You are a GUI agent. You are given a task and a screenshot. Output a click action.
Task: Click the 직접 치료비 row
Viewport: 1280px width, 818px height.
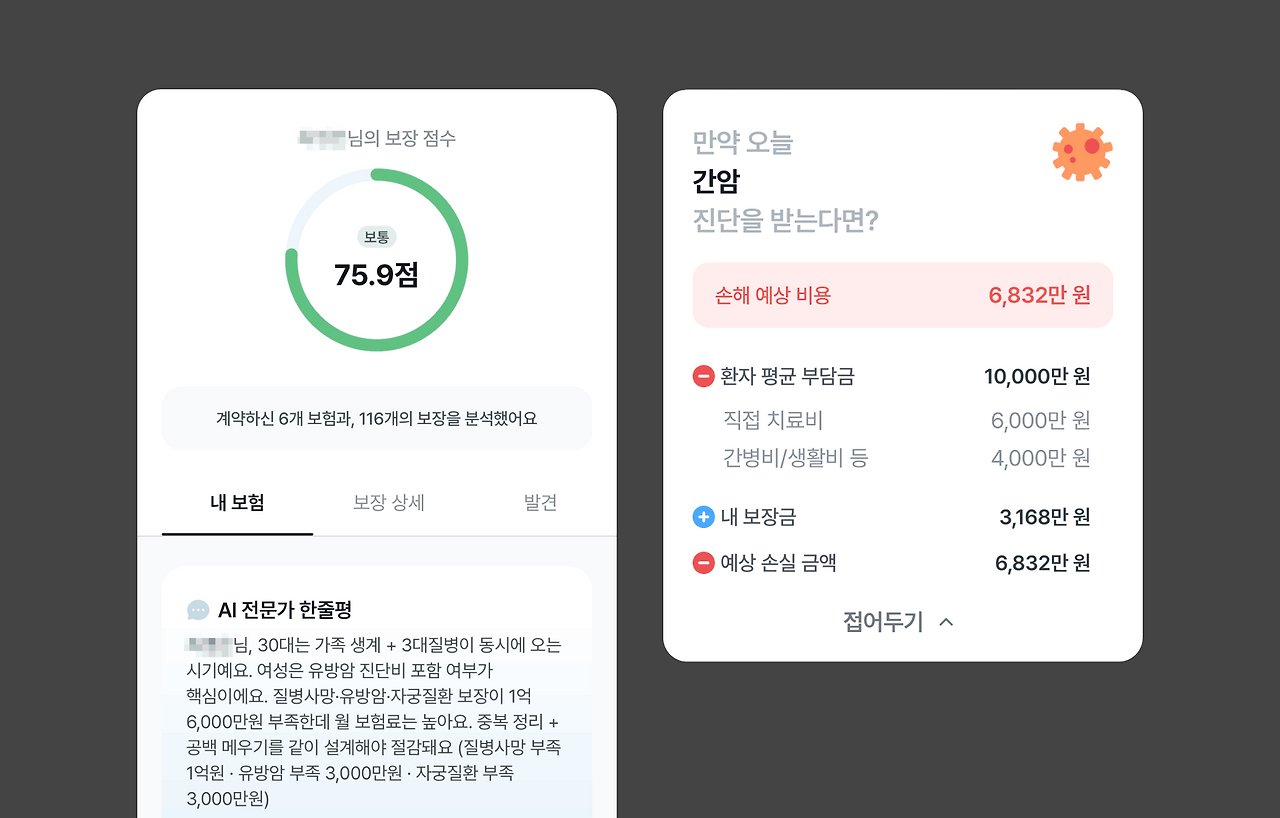click(x=906, y=421)
